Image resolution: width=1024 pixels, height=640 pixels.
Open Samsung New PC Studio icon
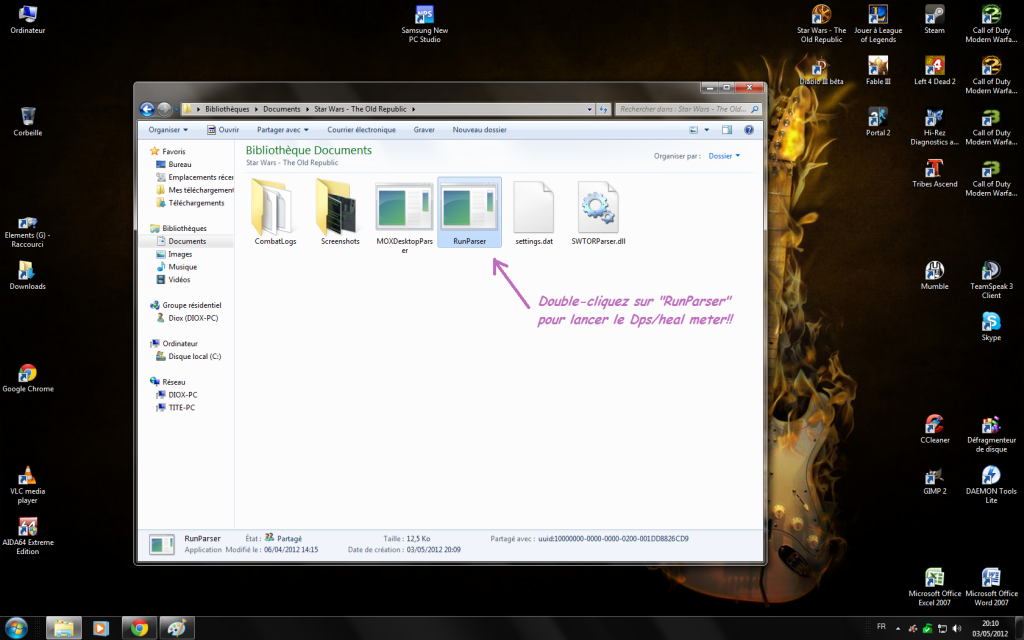(x=424, y=24)
